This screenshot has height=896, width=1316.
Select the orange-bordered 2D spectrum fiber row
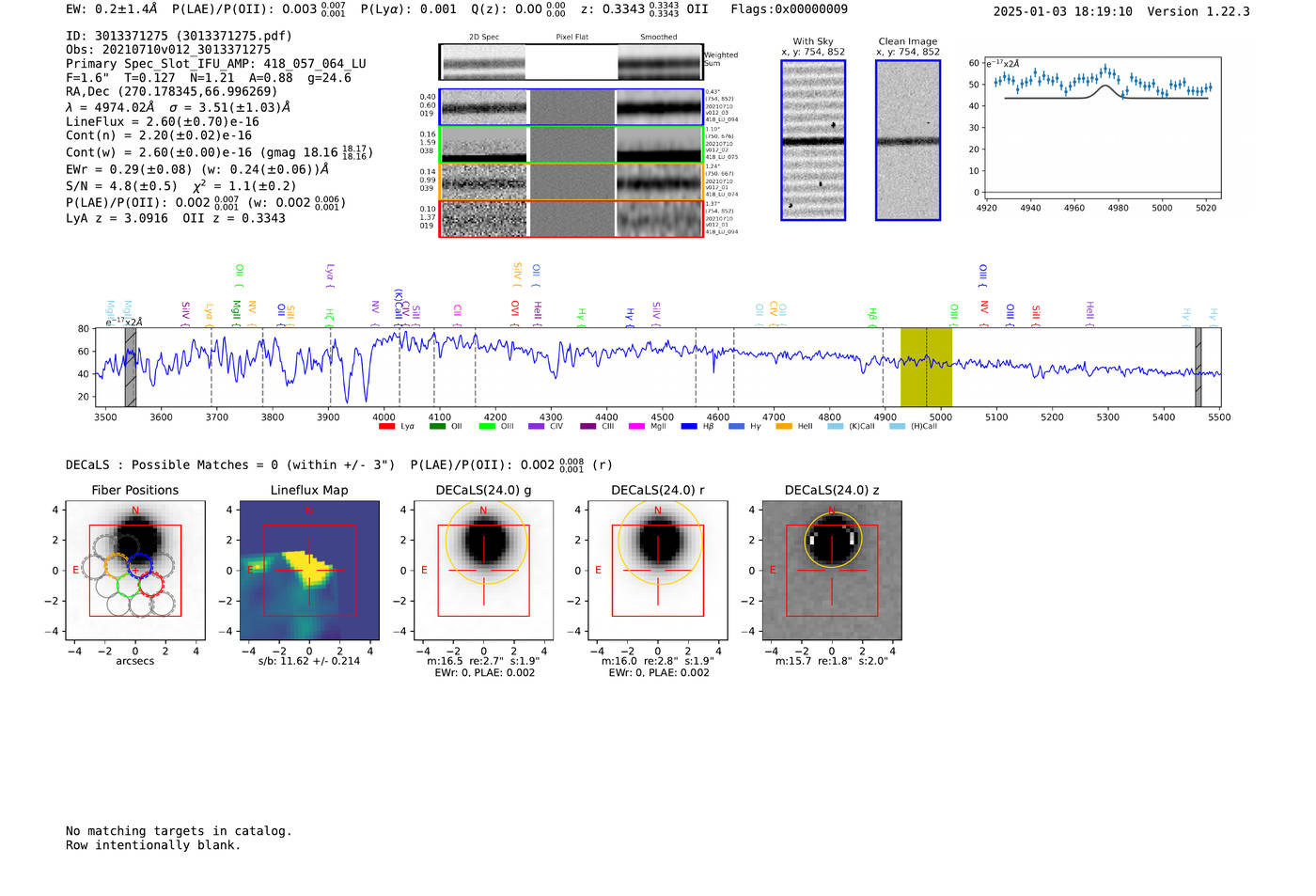click(572, 181)
